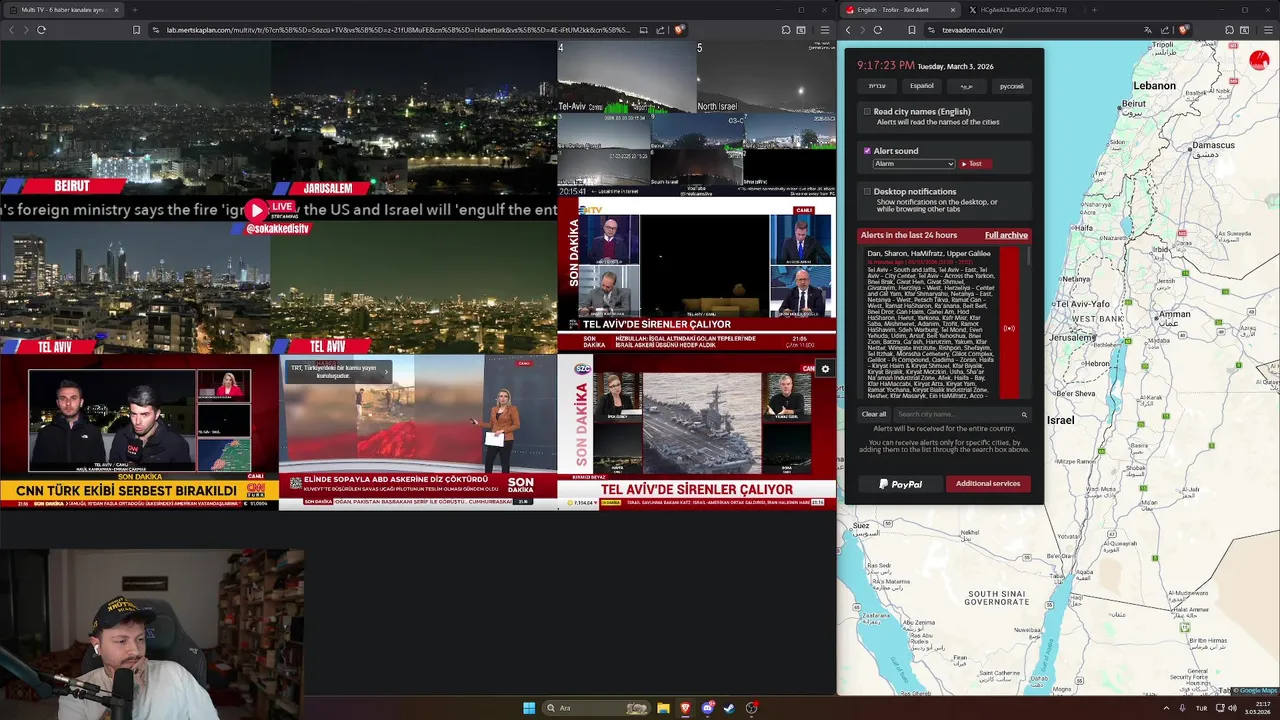This screenshot has height=720, width=1280.
Task: Click the Beirut live camera tile
Action: point(135,117)
